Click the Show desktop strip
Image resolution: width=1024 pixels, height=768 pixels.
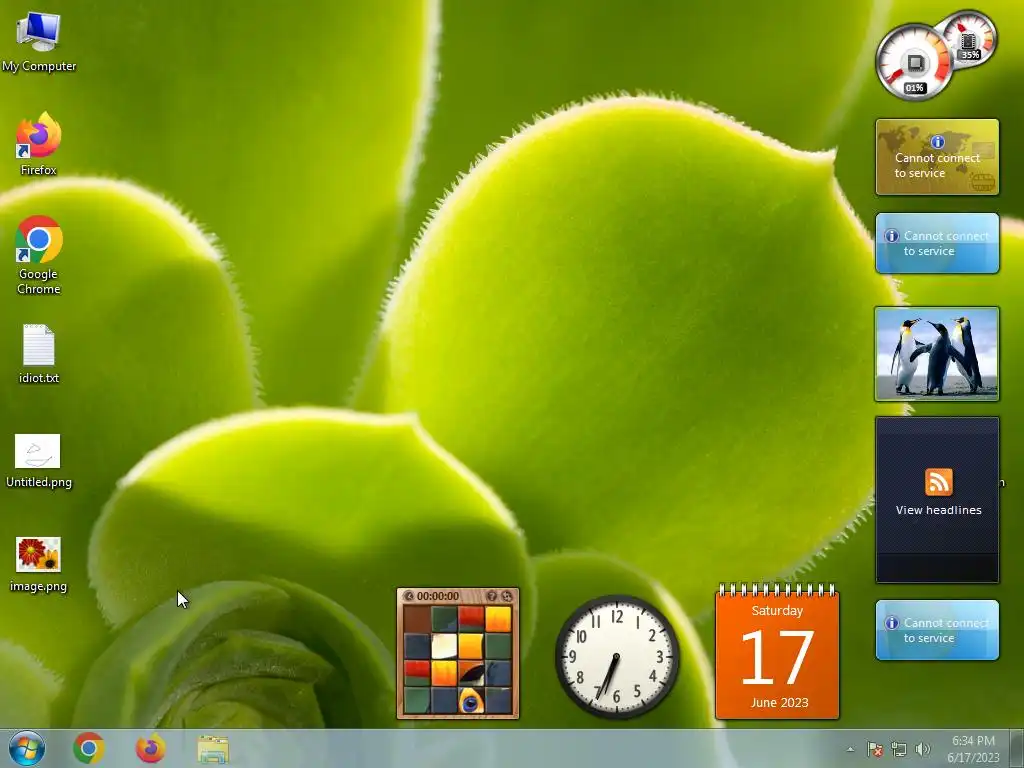point(1017,748)
